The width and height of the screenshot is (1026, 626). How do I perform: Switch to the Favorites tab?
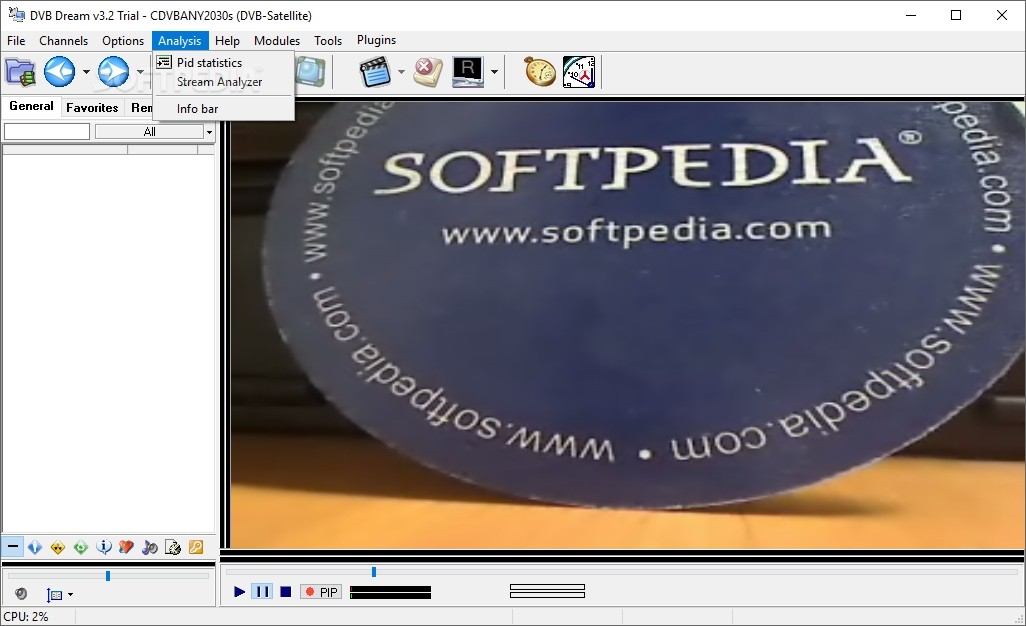tap(92, 107)
